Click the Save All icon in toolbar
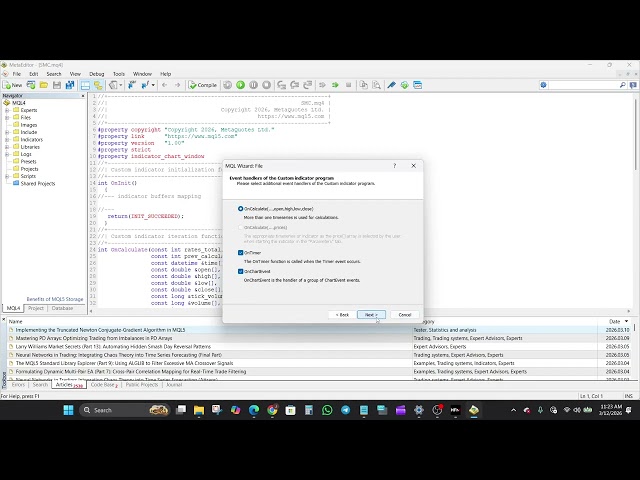The image size is (640, 480). (x=70, y=85)
